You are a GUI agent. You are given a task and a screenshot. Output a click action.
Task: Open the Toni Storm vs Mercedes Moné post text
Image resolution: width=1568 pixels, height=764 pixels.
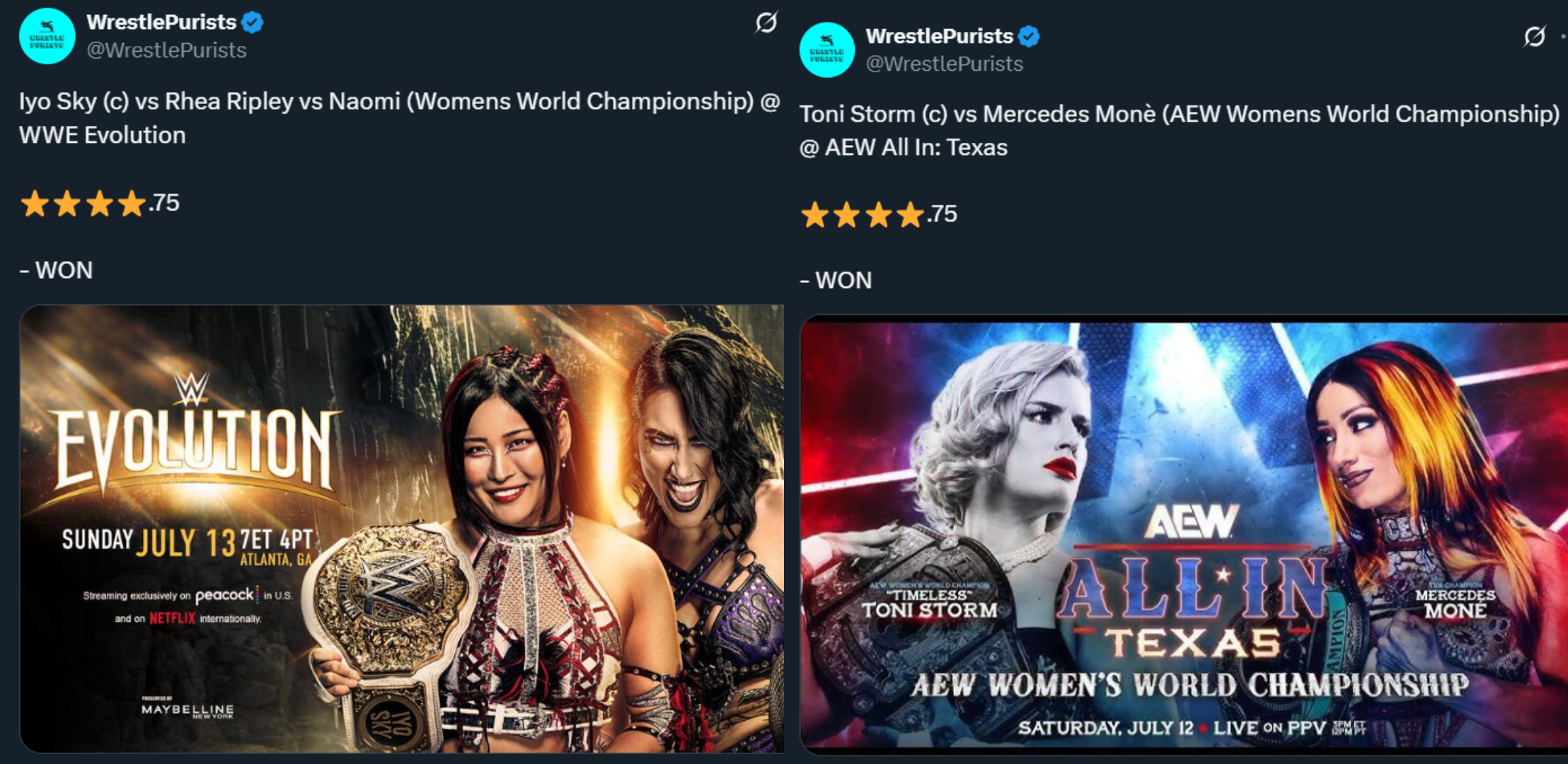pos(1180,130)
